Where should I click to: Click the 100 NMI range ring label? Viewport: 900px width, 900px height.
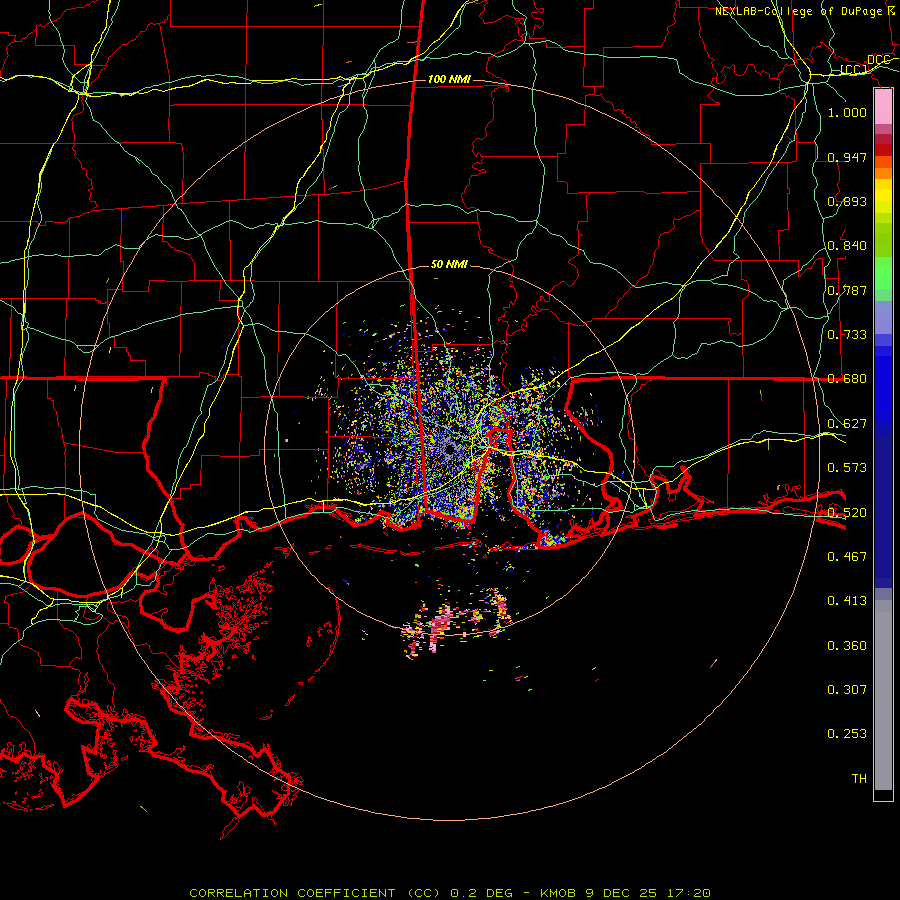point(449,79)
